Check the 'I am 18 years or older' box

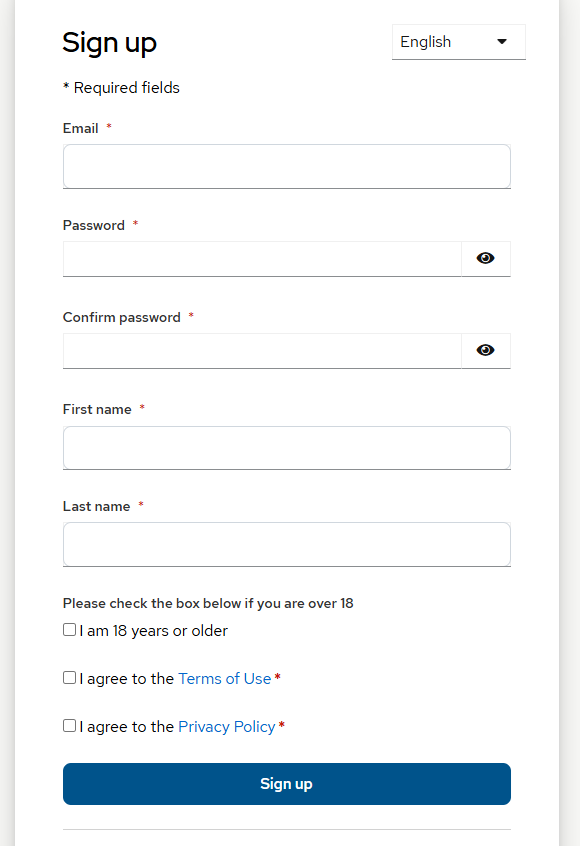click(69, 629)
